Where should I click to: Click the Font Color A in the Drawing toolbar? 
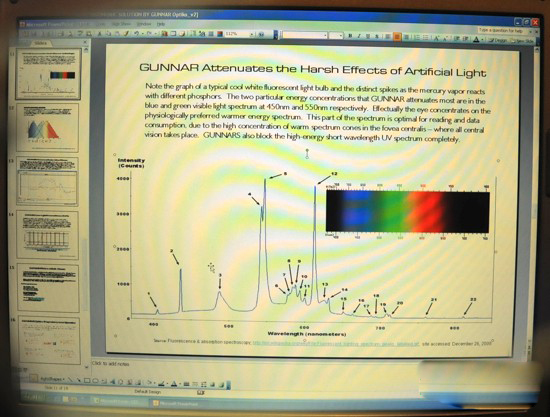click(174, 384)
